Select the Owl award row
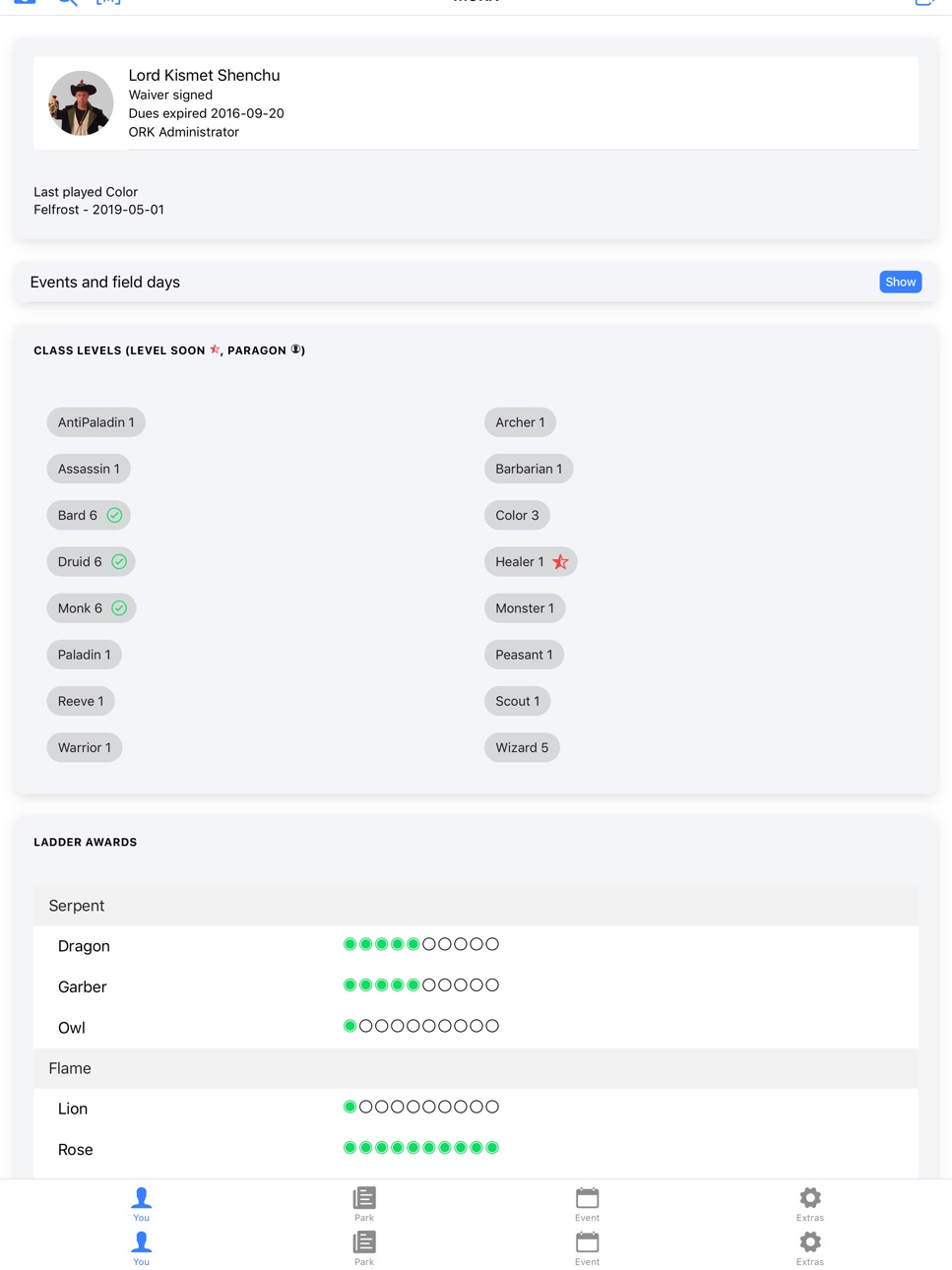This screenshot has width=952, height=1270. tap(476, 1028)
